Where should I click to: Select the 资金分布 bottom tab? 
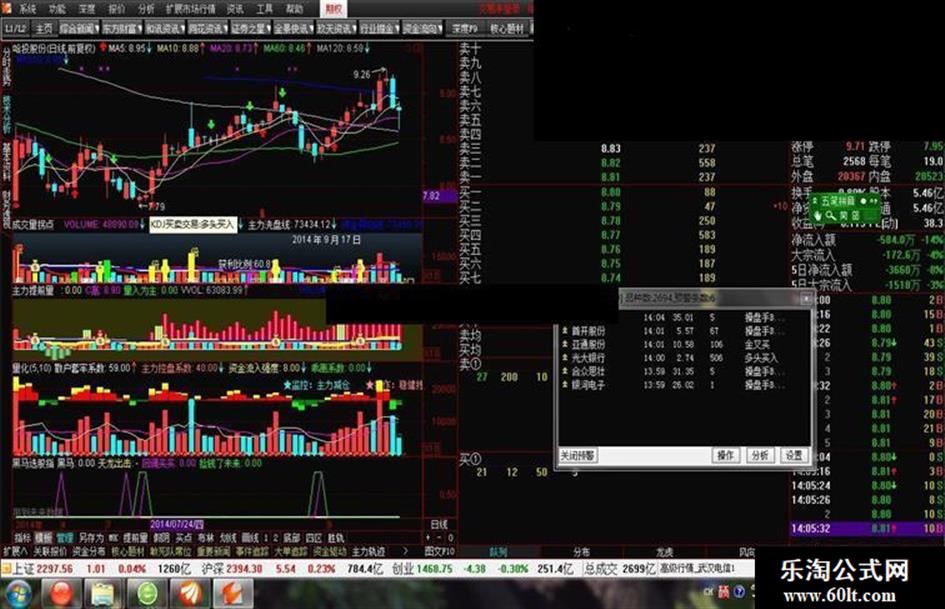click(89, 551)
